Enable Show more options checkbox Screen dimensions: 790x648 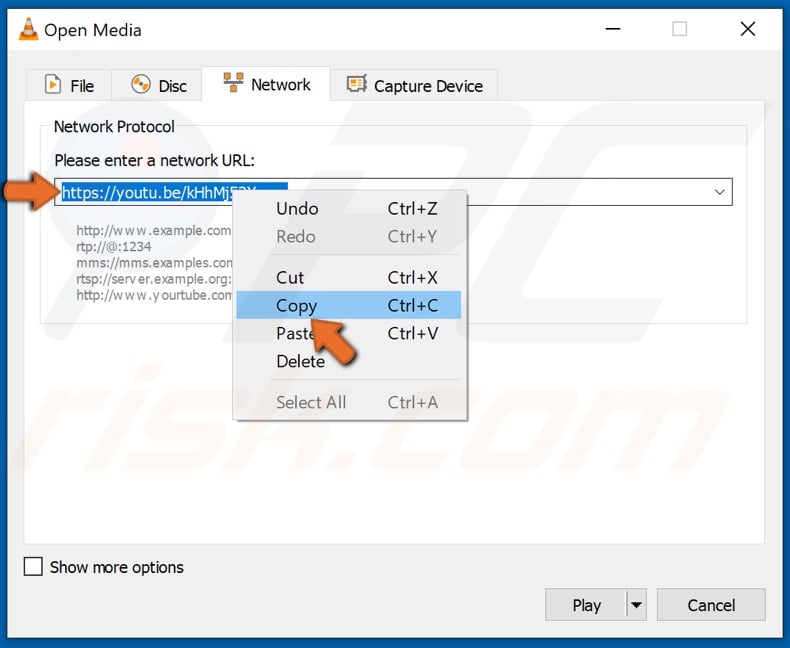click(33, 566)
